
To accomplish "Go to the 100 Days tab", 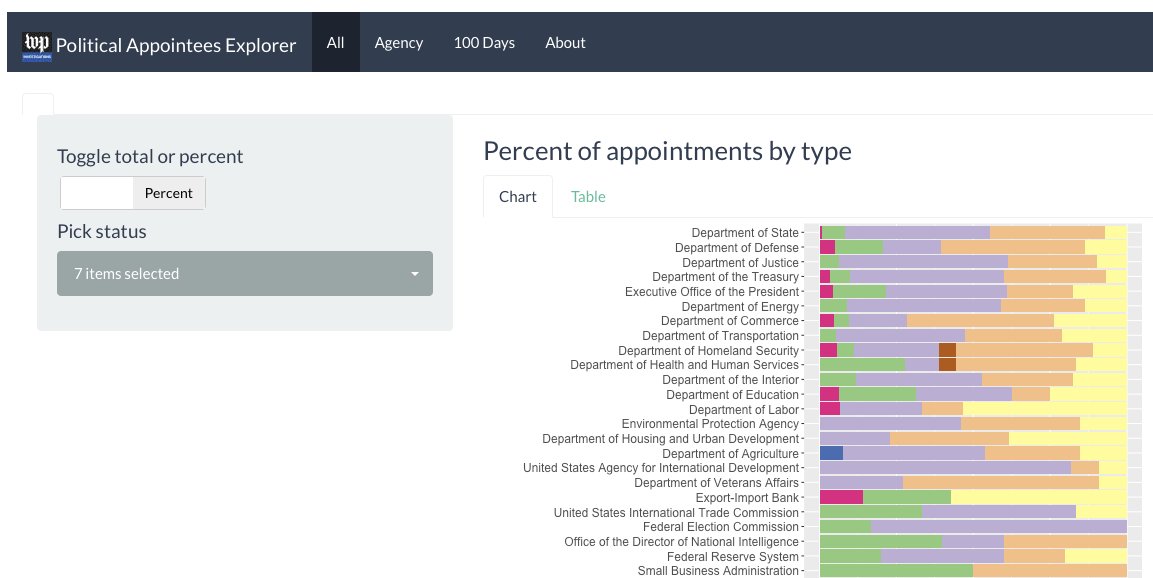I will [x=484, y=43].
